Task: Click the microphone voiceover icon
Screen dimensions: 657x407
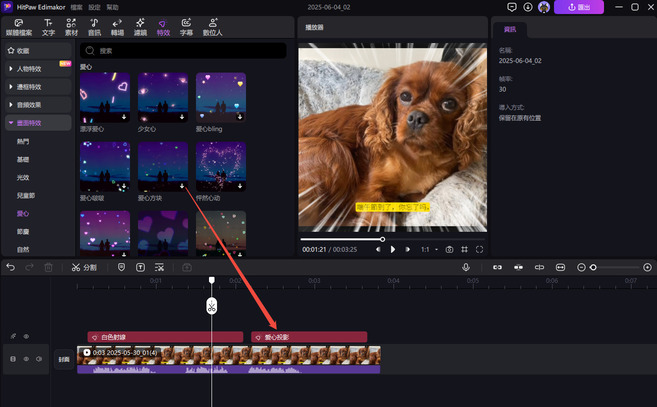Action: [x=466, y=267]
